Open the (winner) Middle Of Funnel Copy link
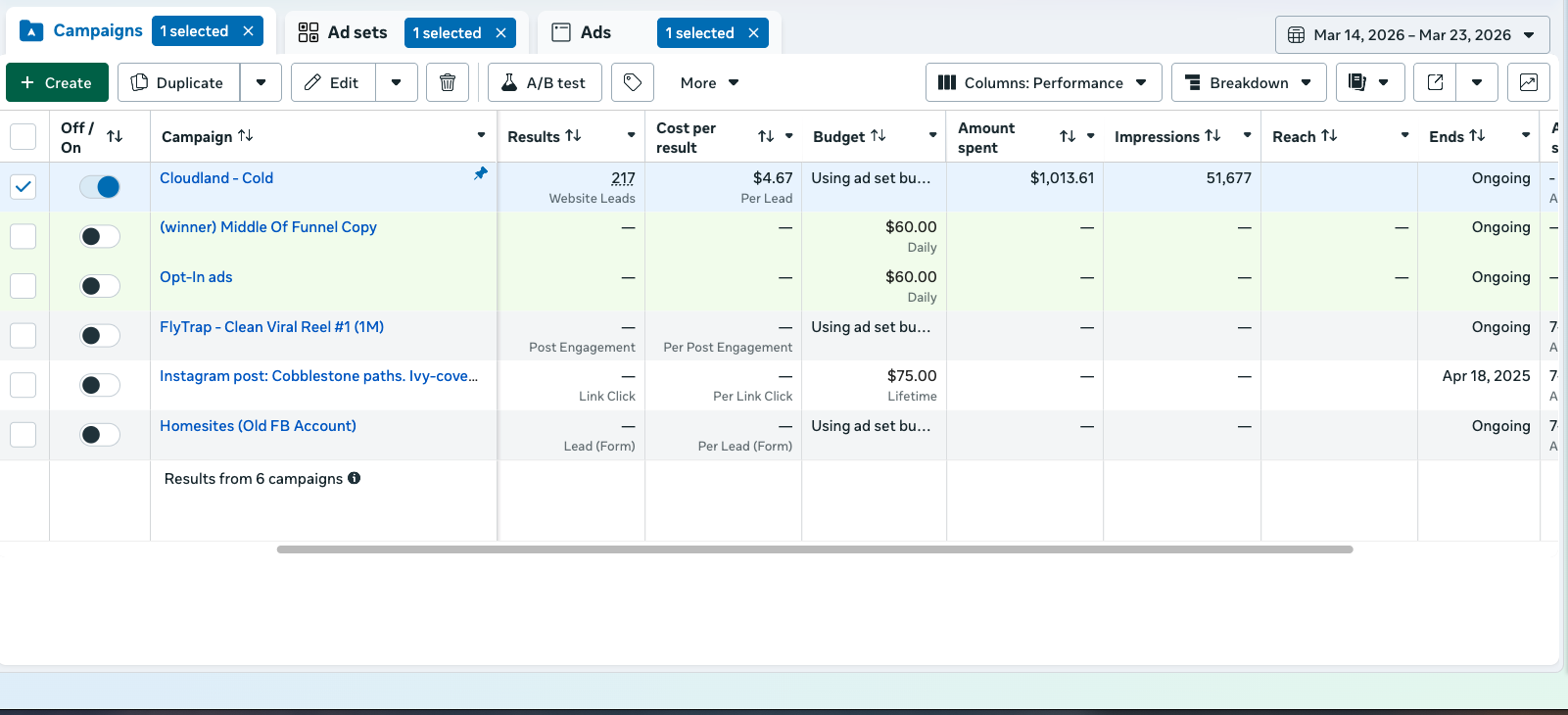The image size is (1568, 715). [x=268, y=227]
